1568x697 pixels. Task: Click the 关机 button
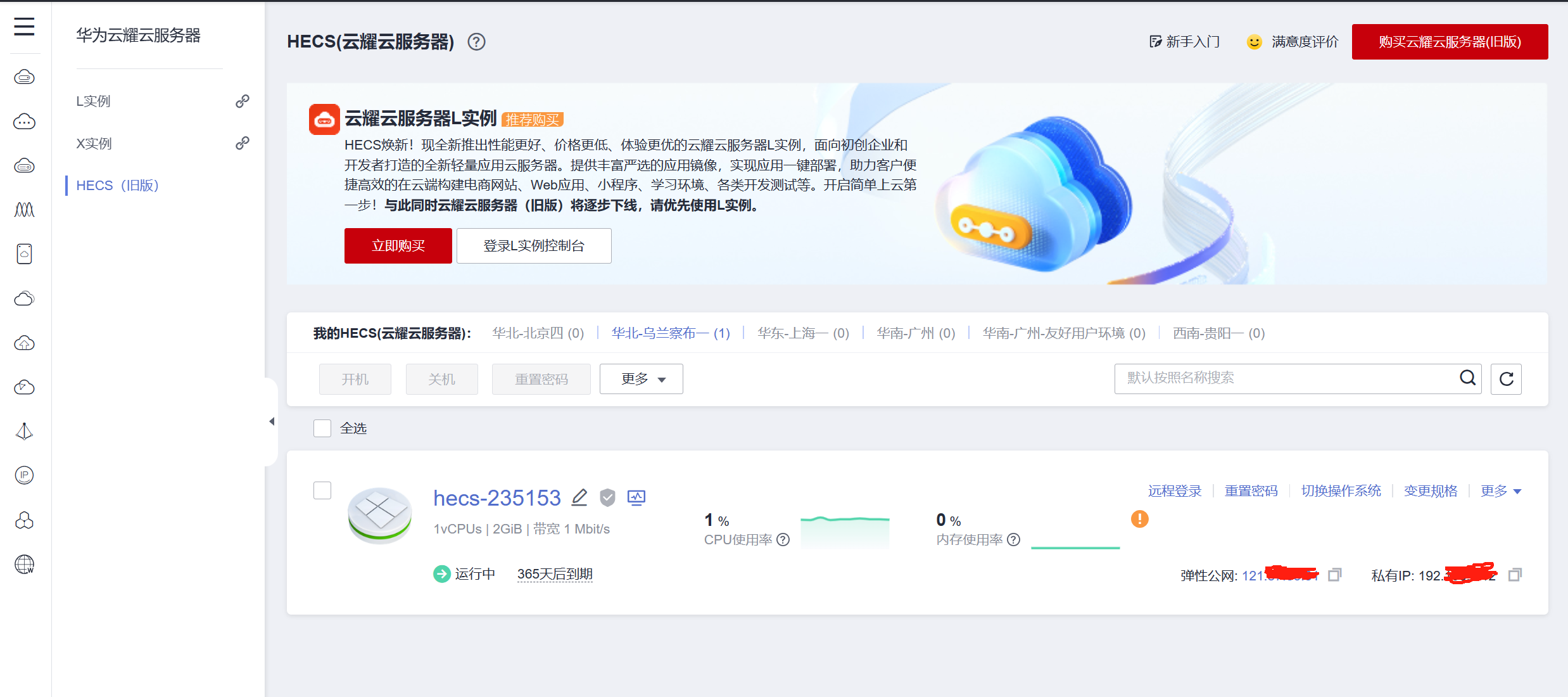tap(441, 379)
